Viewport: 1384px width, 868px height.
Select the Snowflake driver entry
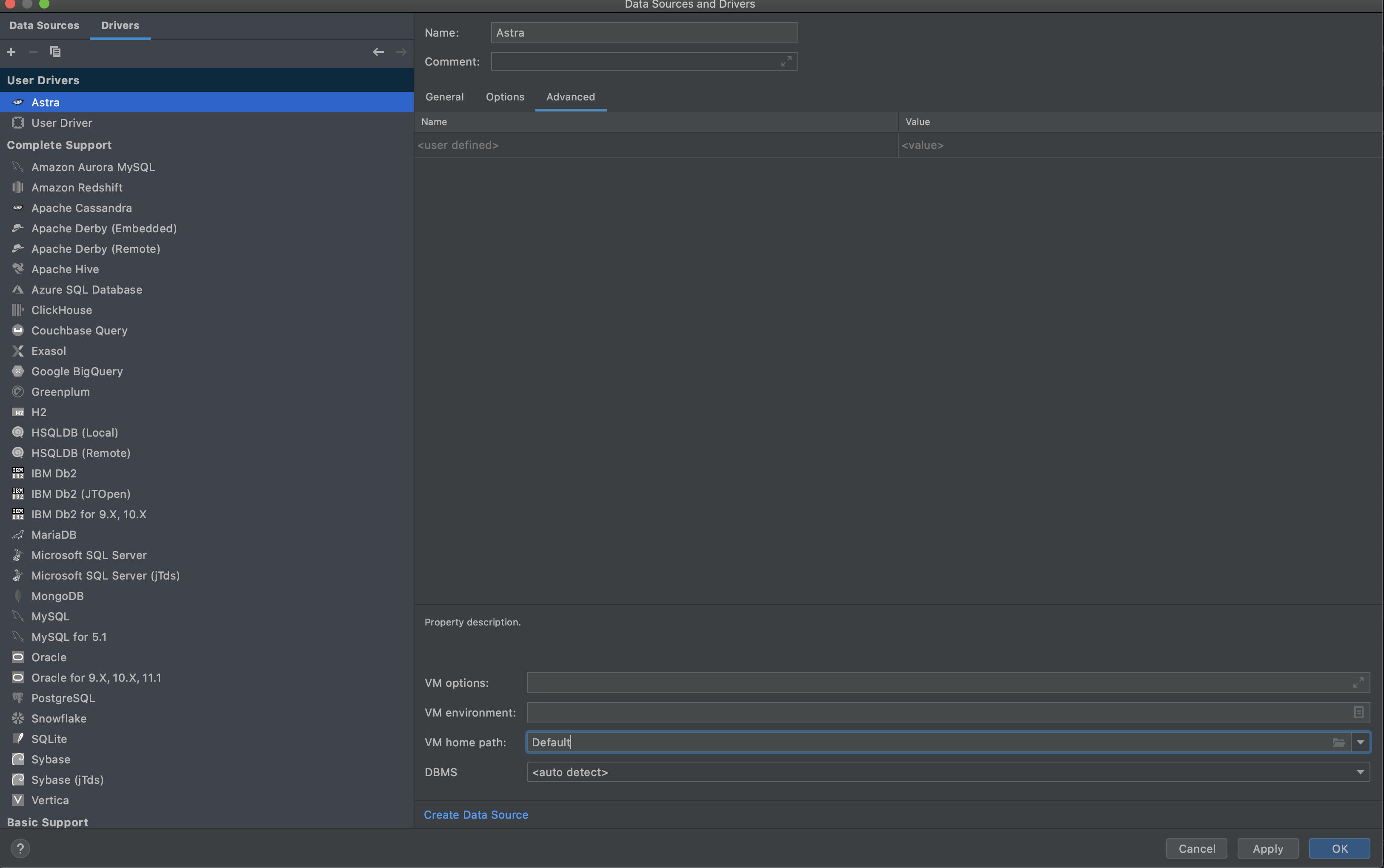click(x=59, y=718)
